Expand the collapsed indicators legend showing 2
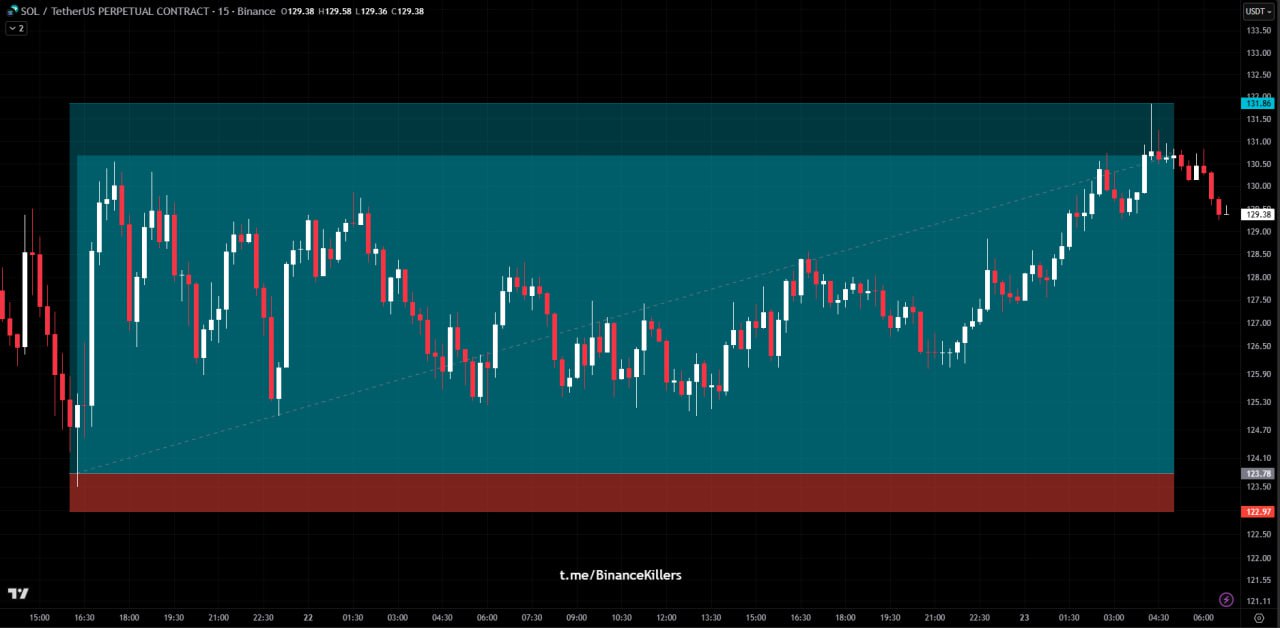The image size is (1280, 628). coord(16,29)
